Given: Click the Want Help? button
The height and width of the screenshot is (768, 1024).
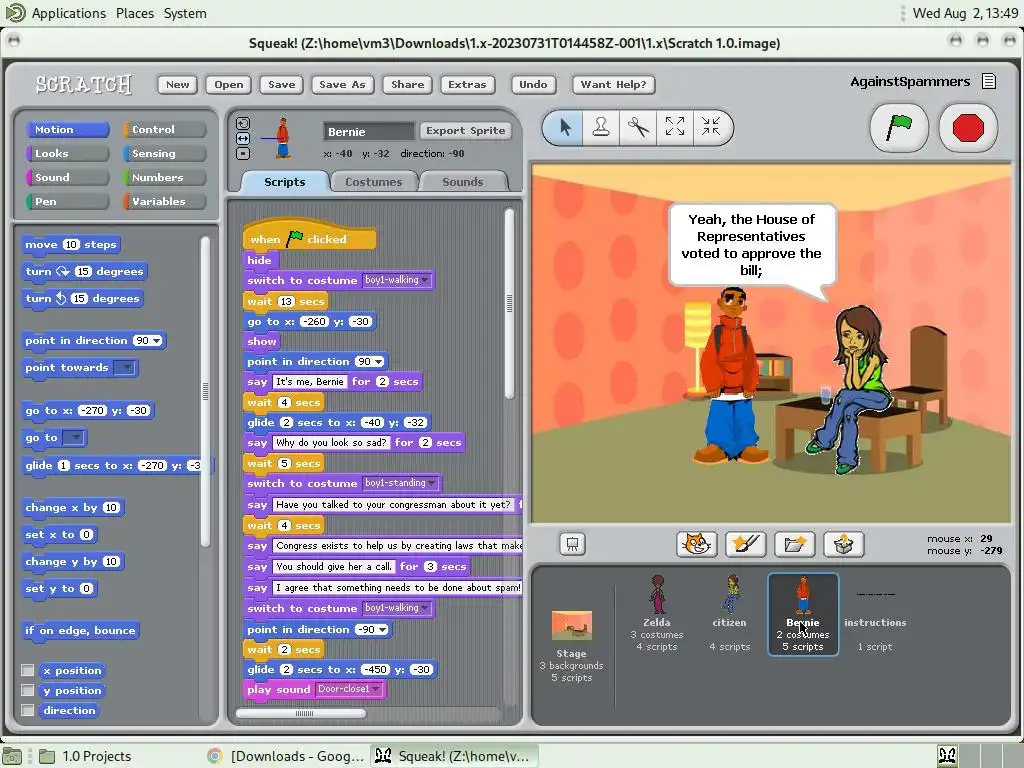Looking at the screenshot, I should click(x=613, y=84).
